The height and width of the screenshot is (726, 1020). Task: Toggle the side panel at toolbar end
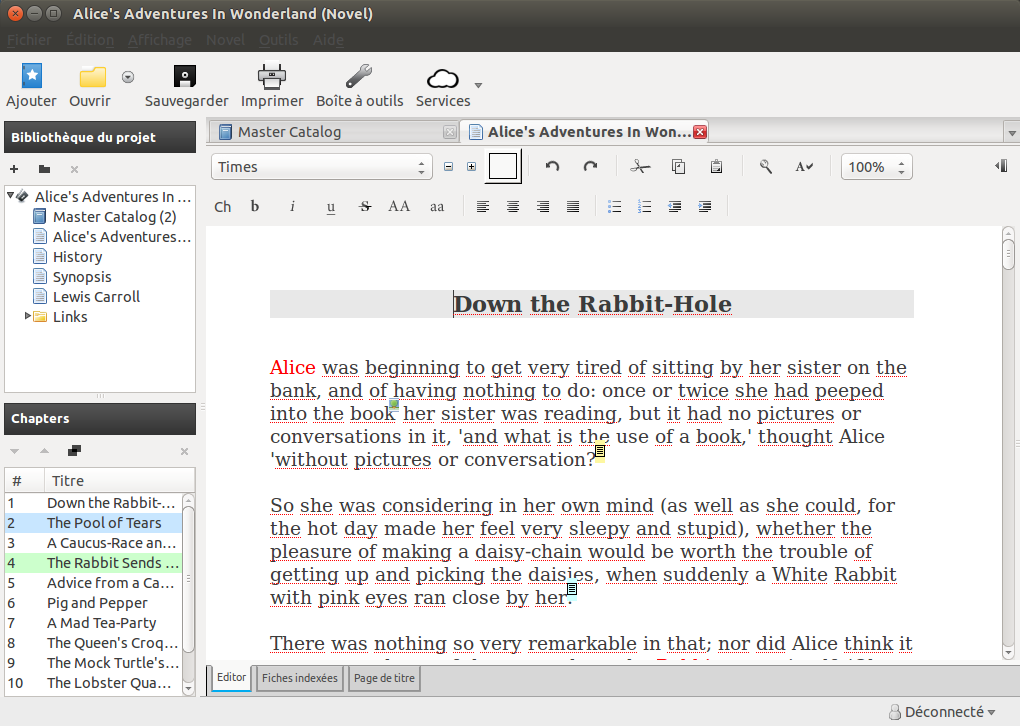(1001, 166)
